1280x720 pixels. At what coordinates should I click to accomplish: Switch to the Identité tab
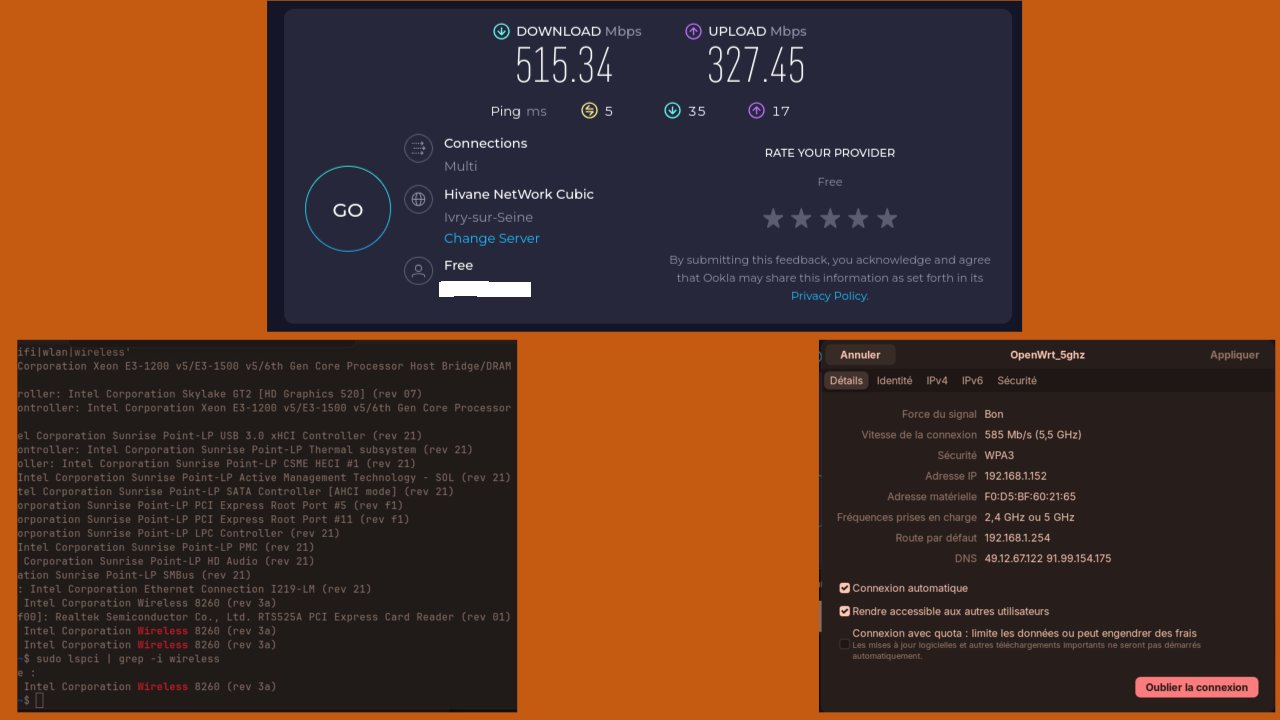pos(894,381)
